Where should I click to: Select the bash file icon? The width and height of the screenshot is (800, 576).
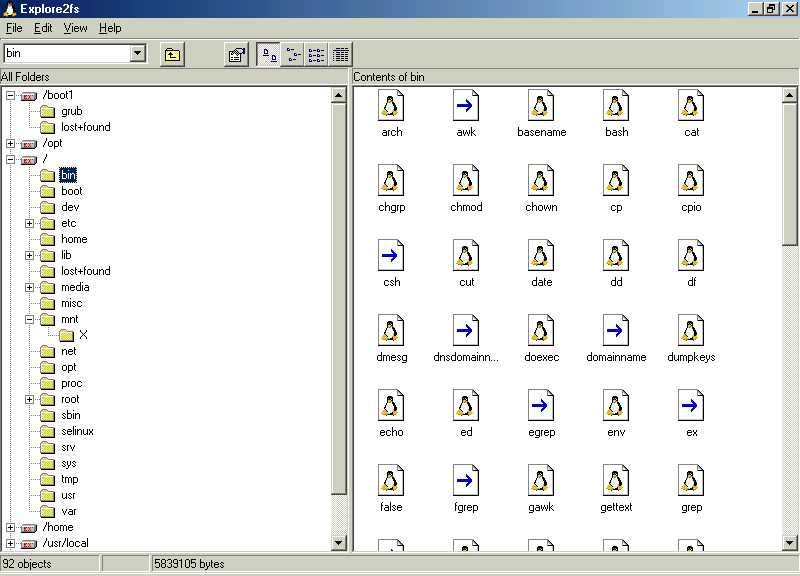pyautogui.click(x=616, y=106)
